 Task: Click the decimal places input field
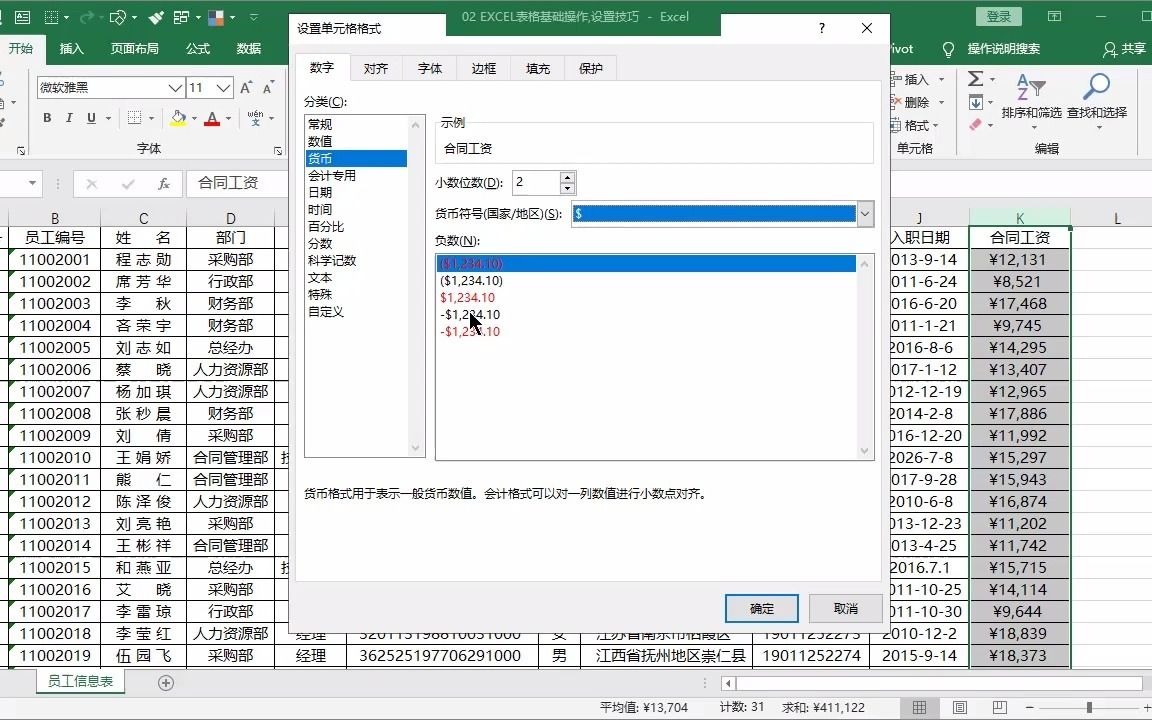tap(536, 182)
